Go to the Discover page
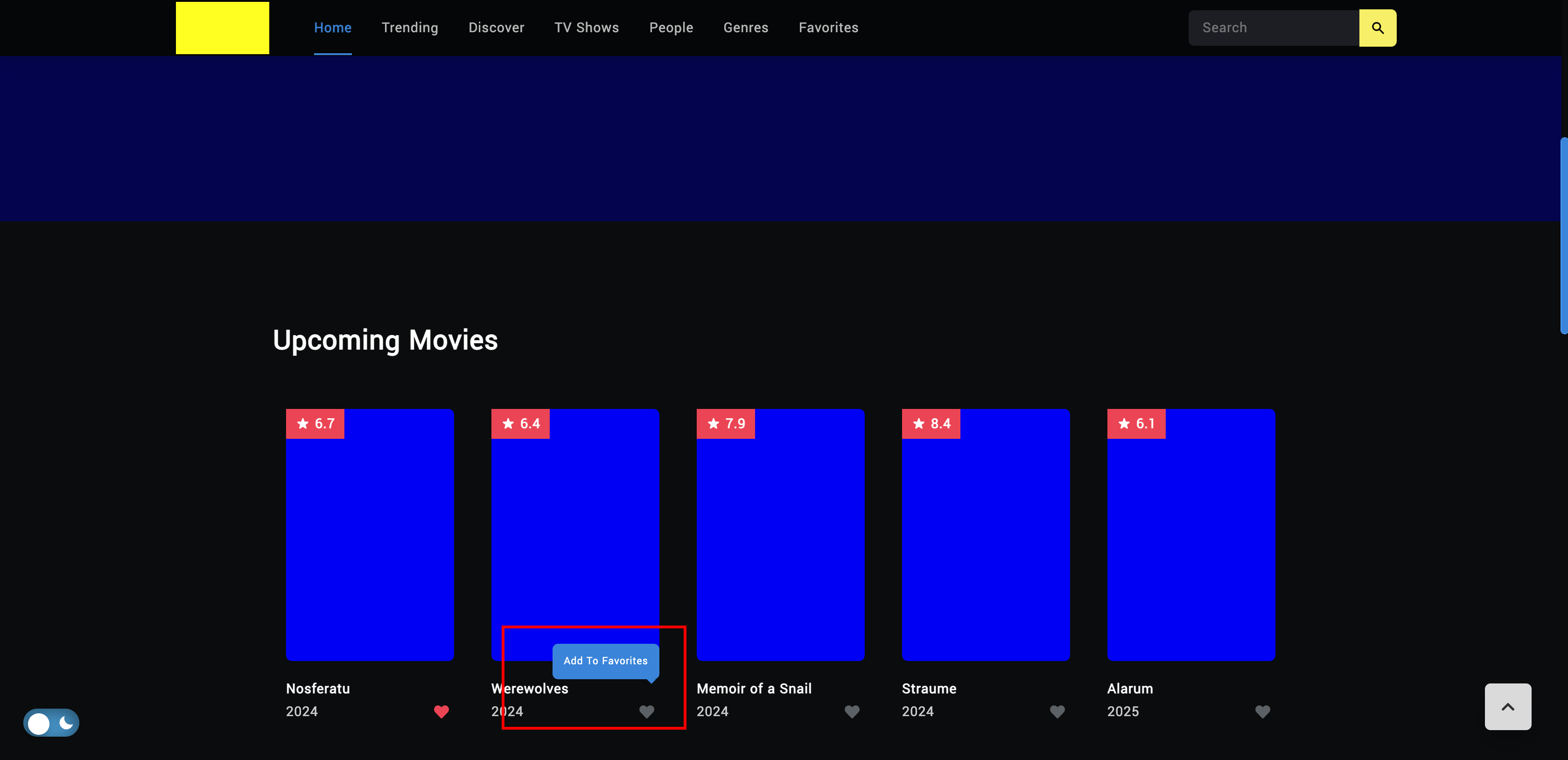Image resolution: width=1568 pixels, height=760 pixels. pos(496,28)
